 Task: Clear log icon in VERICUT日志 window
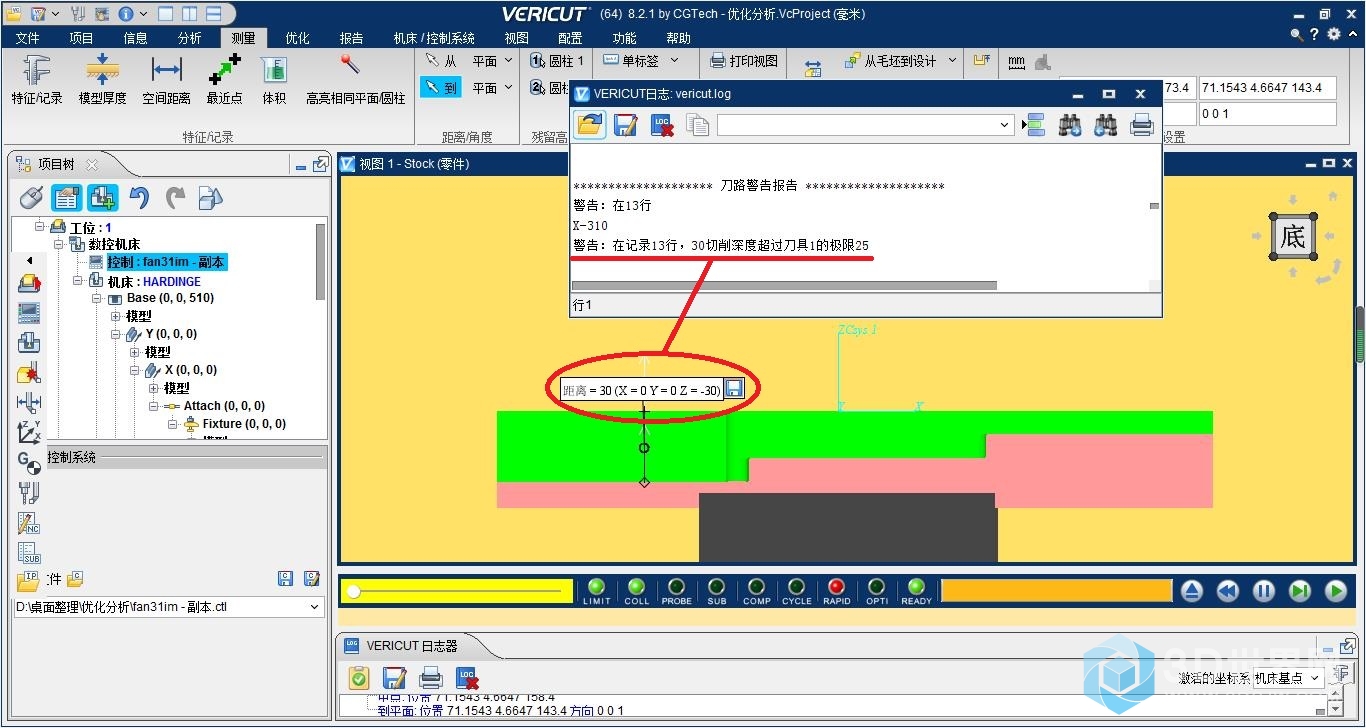(x=662, y=125)
